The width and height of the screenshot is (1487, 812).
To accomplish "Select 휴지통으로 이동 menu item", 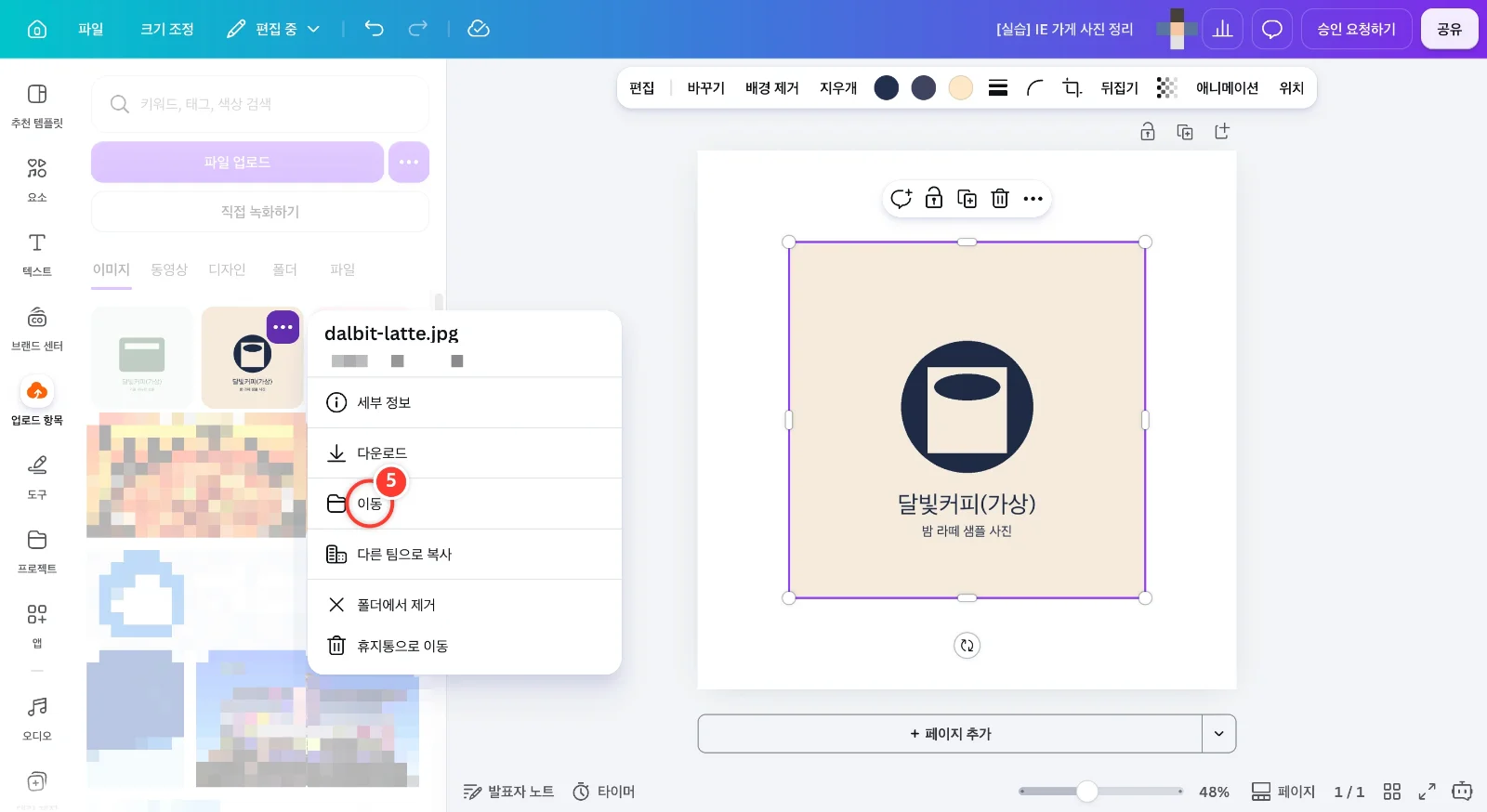I will tap(464, 646).
